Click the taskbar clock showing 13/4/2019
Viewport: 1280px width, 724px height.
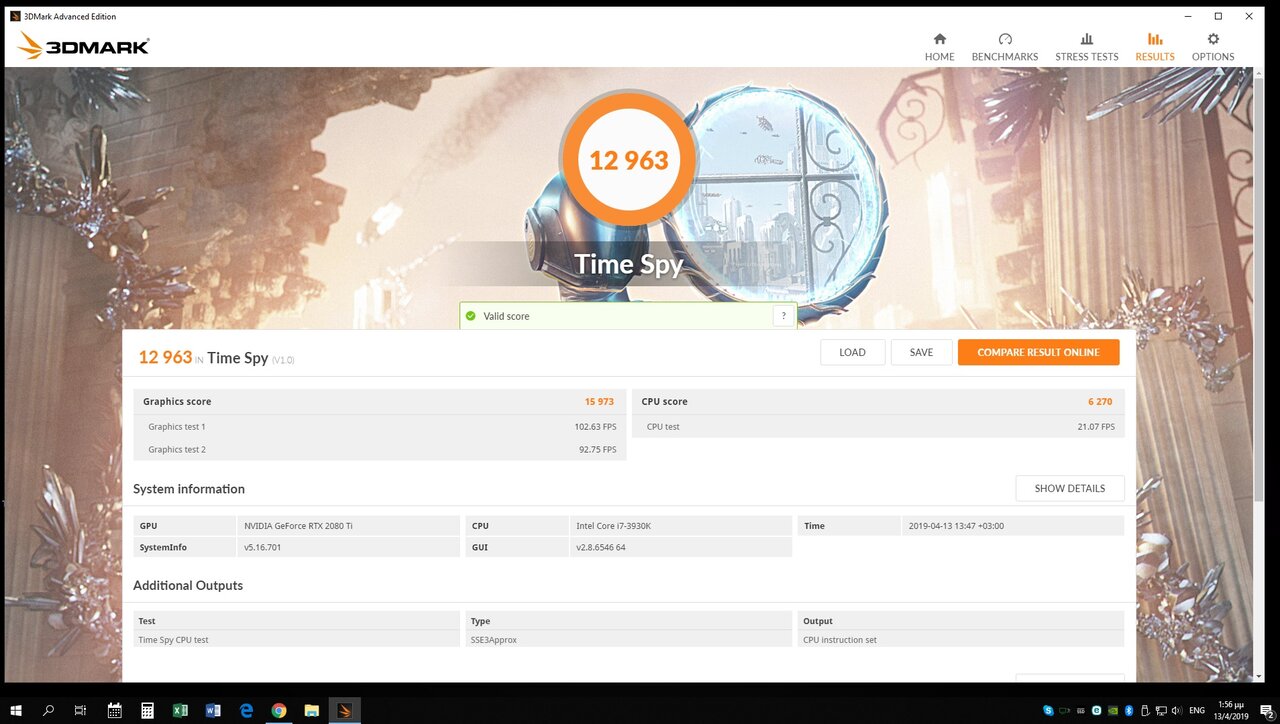tap(1231, 710)
